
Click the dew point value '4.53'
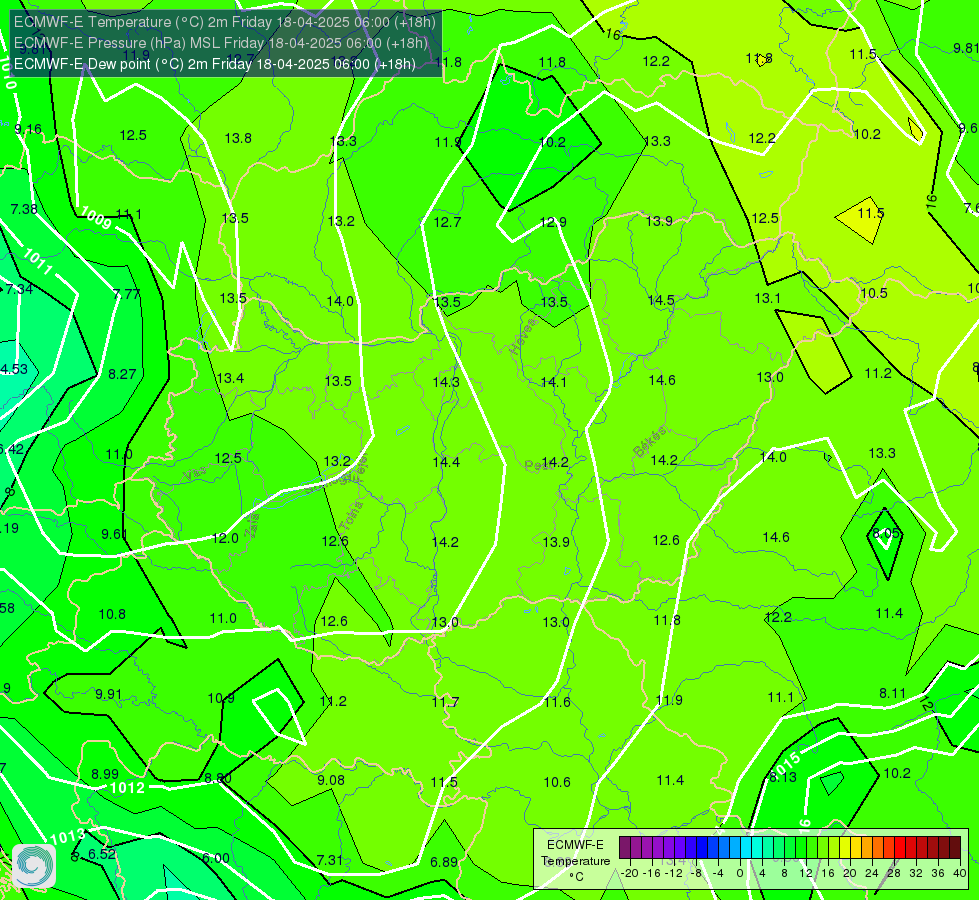(14, 369)
